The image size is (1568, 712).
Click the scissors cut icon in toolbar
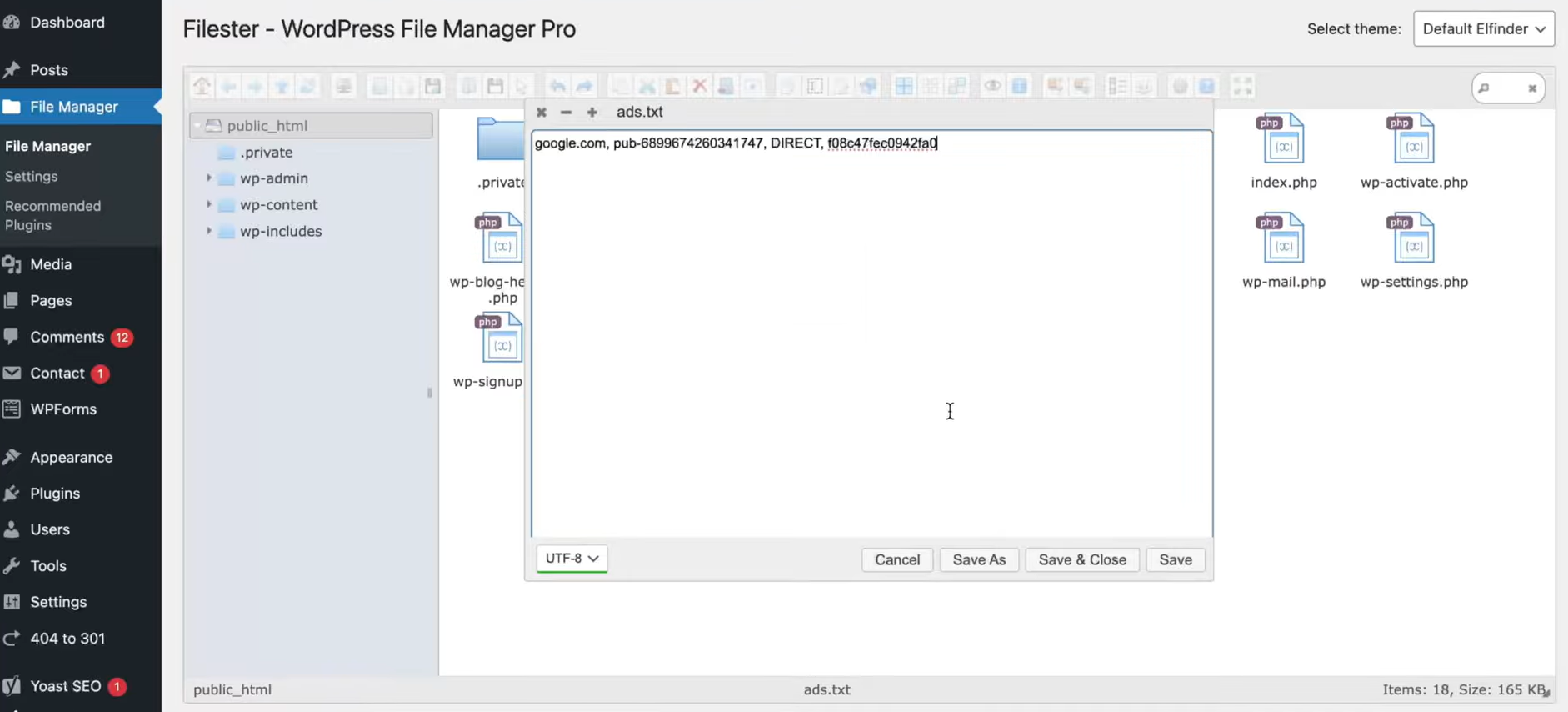[x=647, y=86]
